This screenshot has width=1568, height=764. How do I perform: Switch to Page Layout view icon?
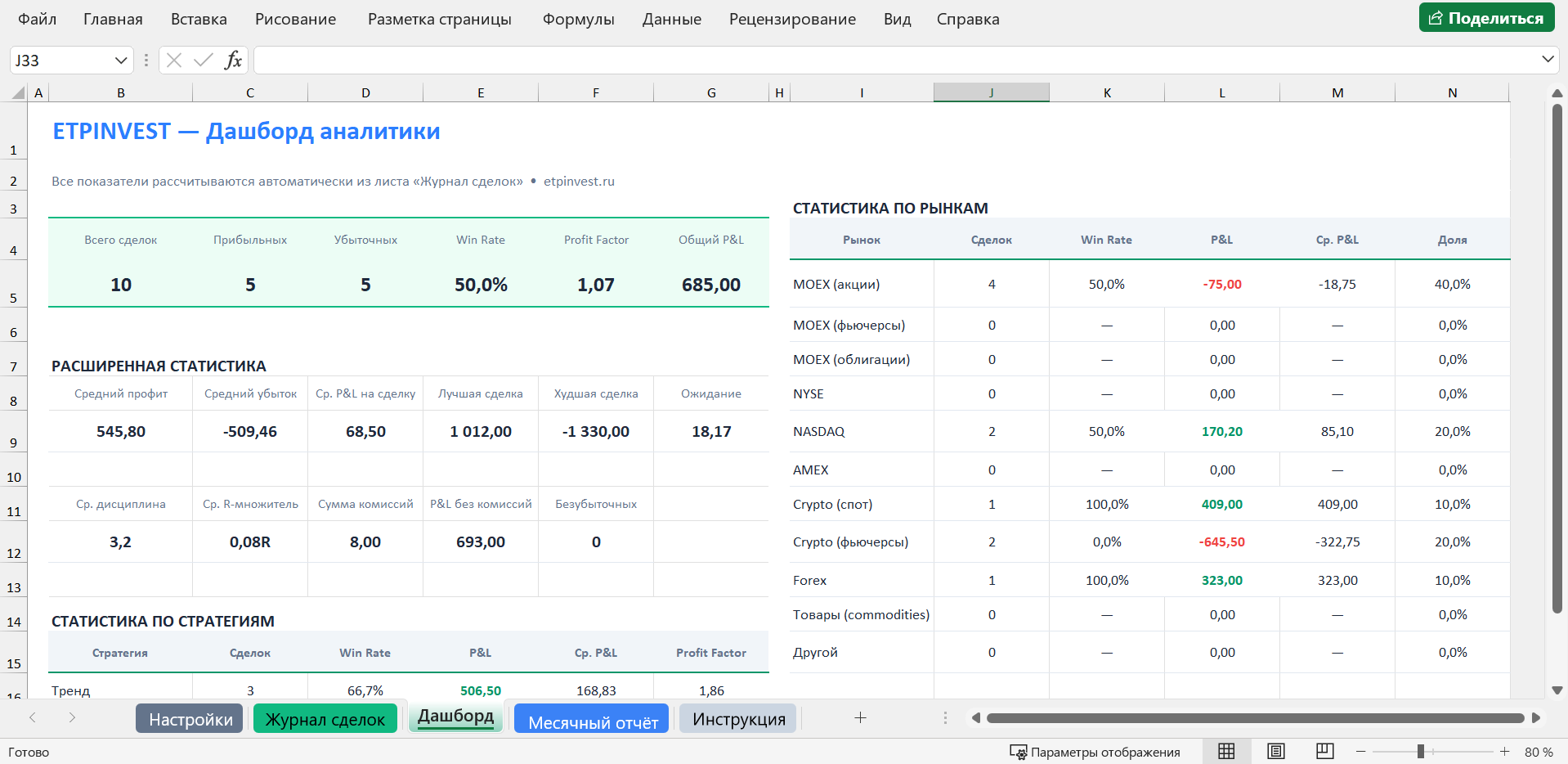(1275, 751)
